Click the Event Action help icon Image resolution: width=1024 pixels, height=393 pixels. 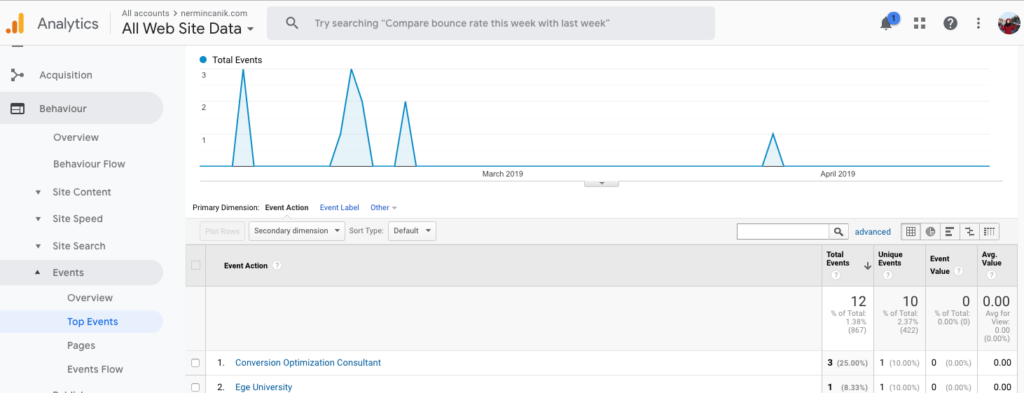277,266
